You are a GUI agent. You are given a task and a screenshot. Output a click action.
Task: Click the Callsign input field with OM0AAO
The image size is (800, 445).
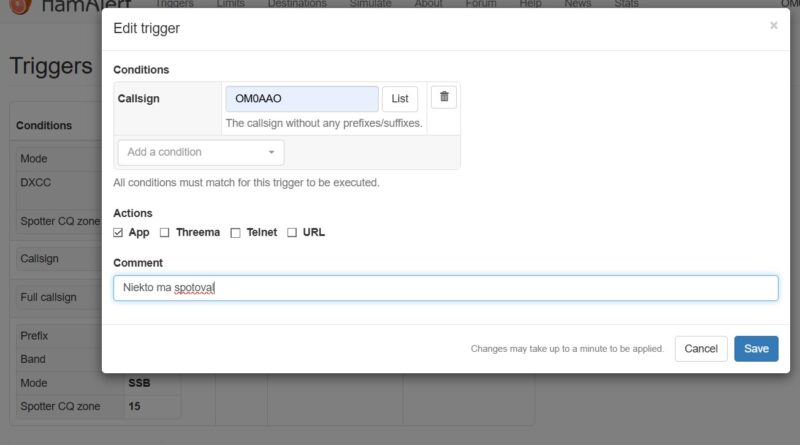(302, 98)
